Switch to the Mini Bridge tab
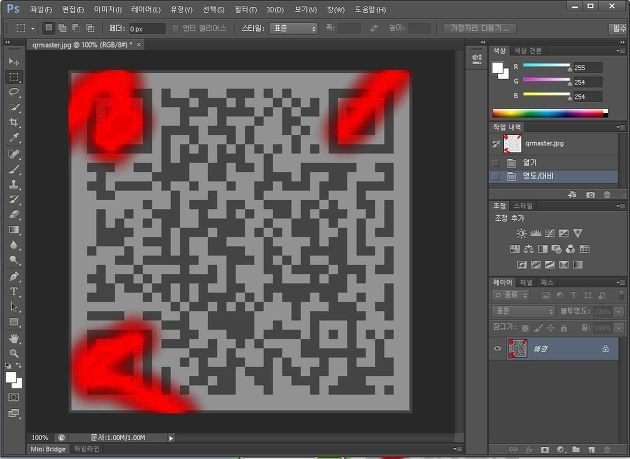The image size is (630, 459). [48, 449]
